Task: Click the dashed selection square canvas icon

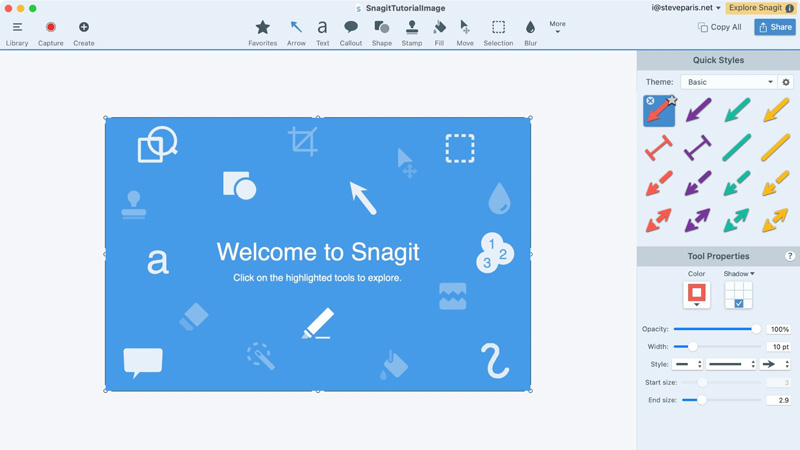Action: pos(460,148)
